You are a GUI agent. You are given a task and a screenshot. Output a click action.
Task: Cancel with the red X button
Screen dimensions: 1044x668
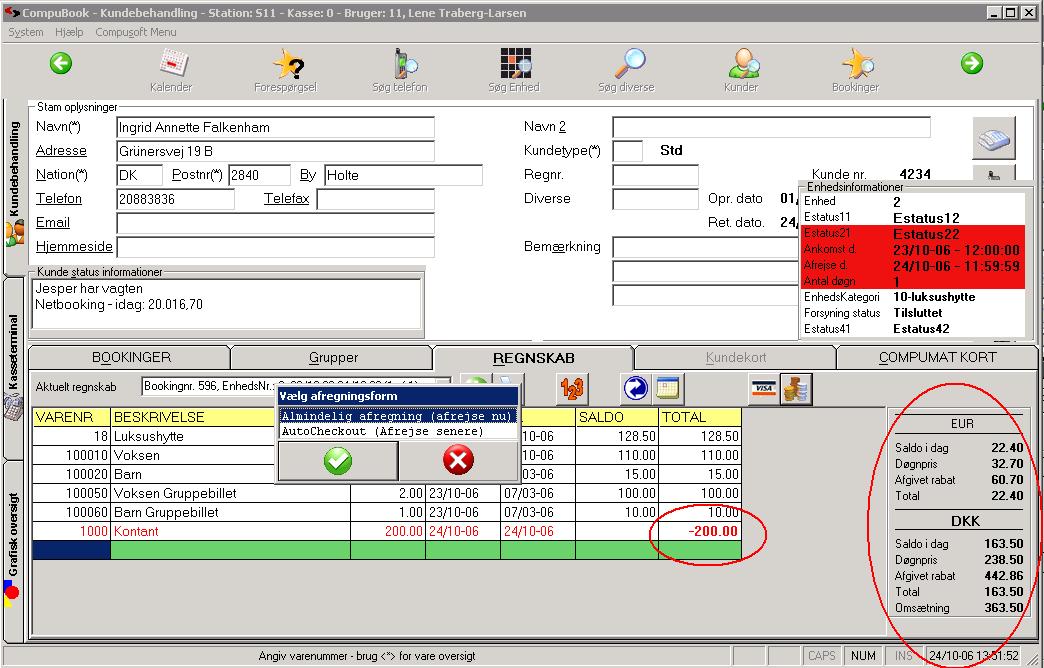click(x=458, y=460)
